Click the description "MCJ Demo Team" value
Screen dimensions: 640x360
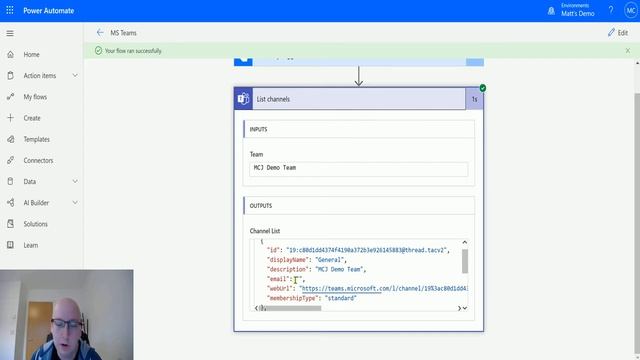click(340, 269)
